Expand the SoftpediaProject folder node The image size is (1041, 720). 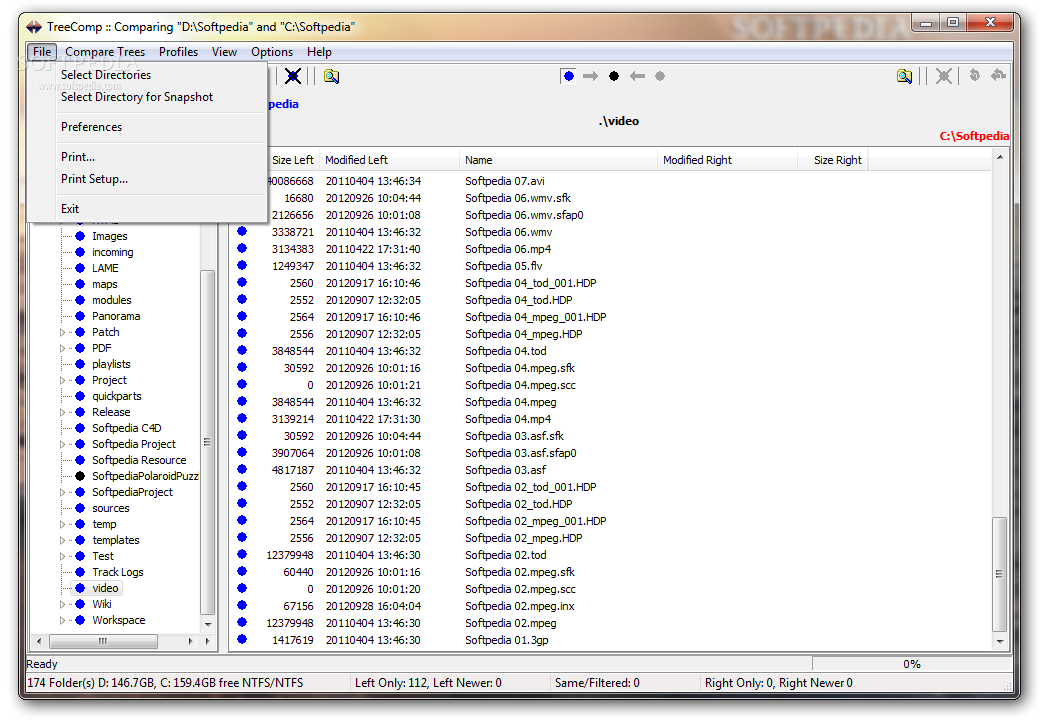tap(63, 492)
